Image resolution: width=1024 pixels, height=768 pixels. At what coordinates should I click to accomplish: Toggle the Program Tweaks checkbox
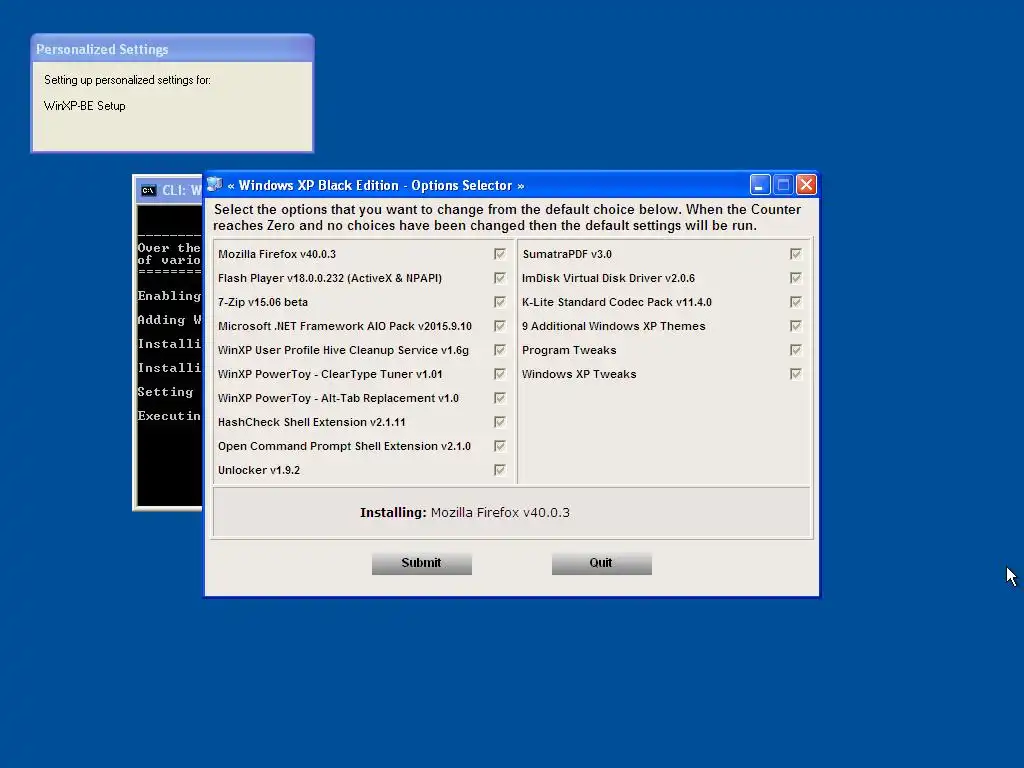pyautogui.click(x=795, y=350)
